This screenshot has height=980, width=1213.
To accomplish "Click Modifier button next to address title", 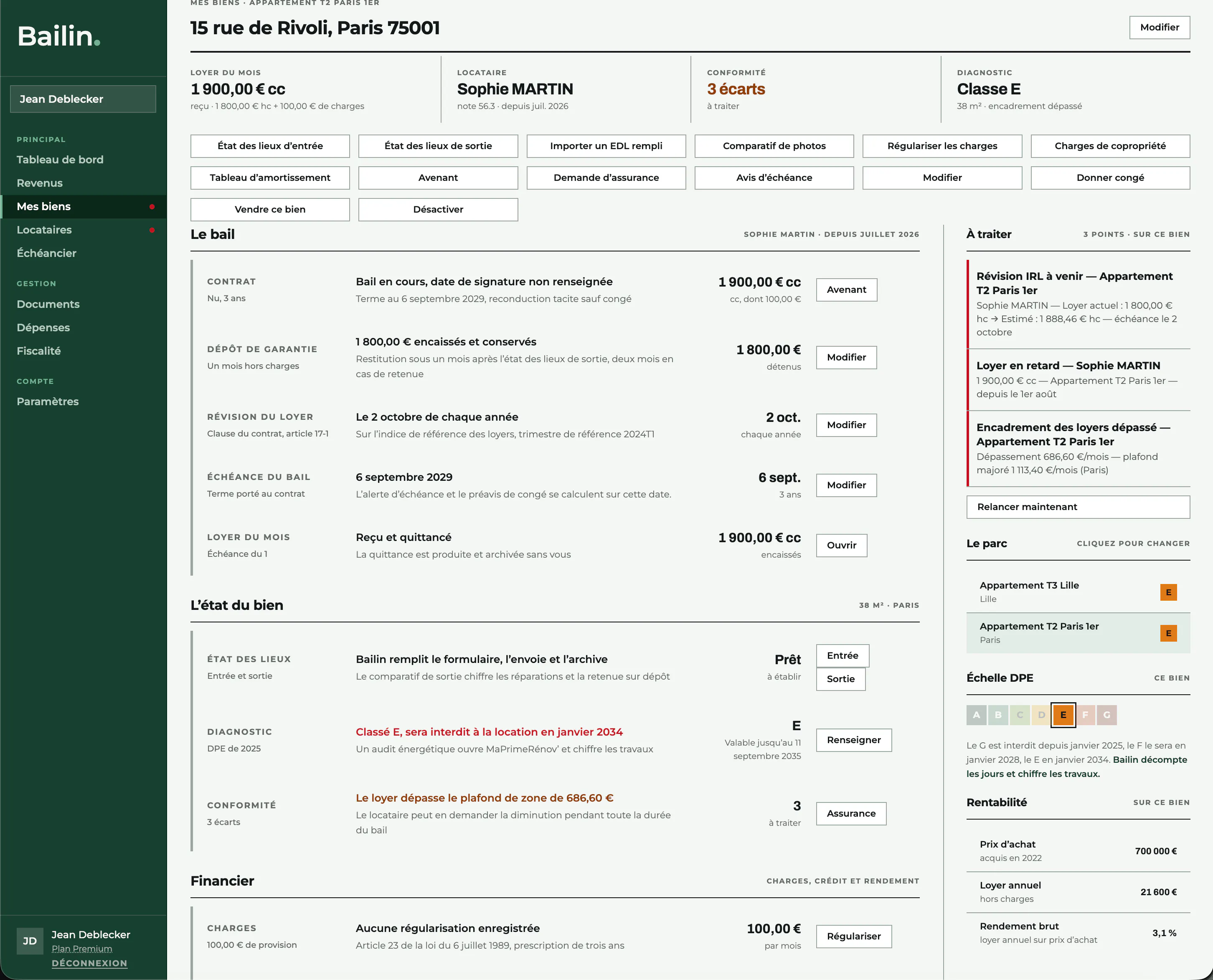I will [x=1160, y=27].
